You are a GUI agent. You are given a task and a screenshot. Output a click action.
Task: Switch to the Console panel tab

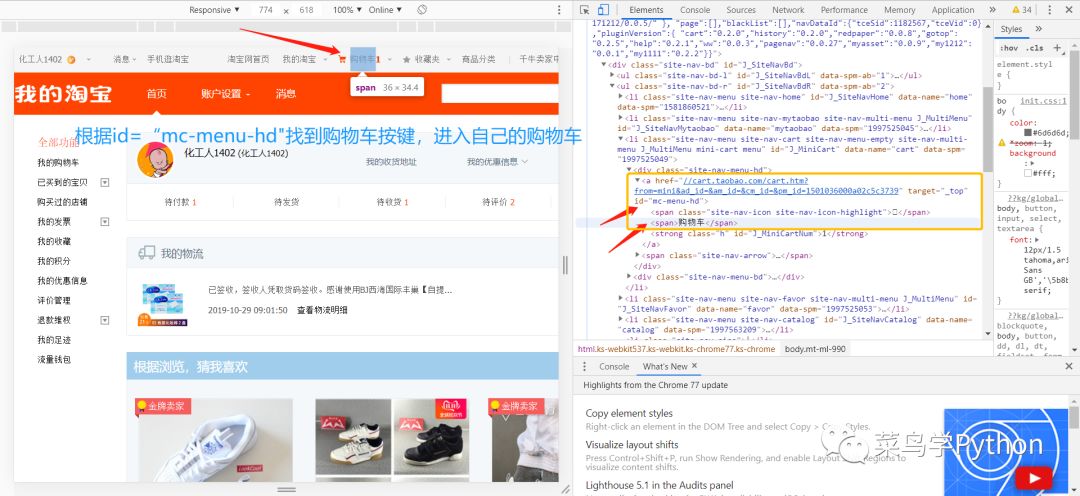pyautogui.click(x=695, y=10)
